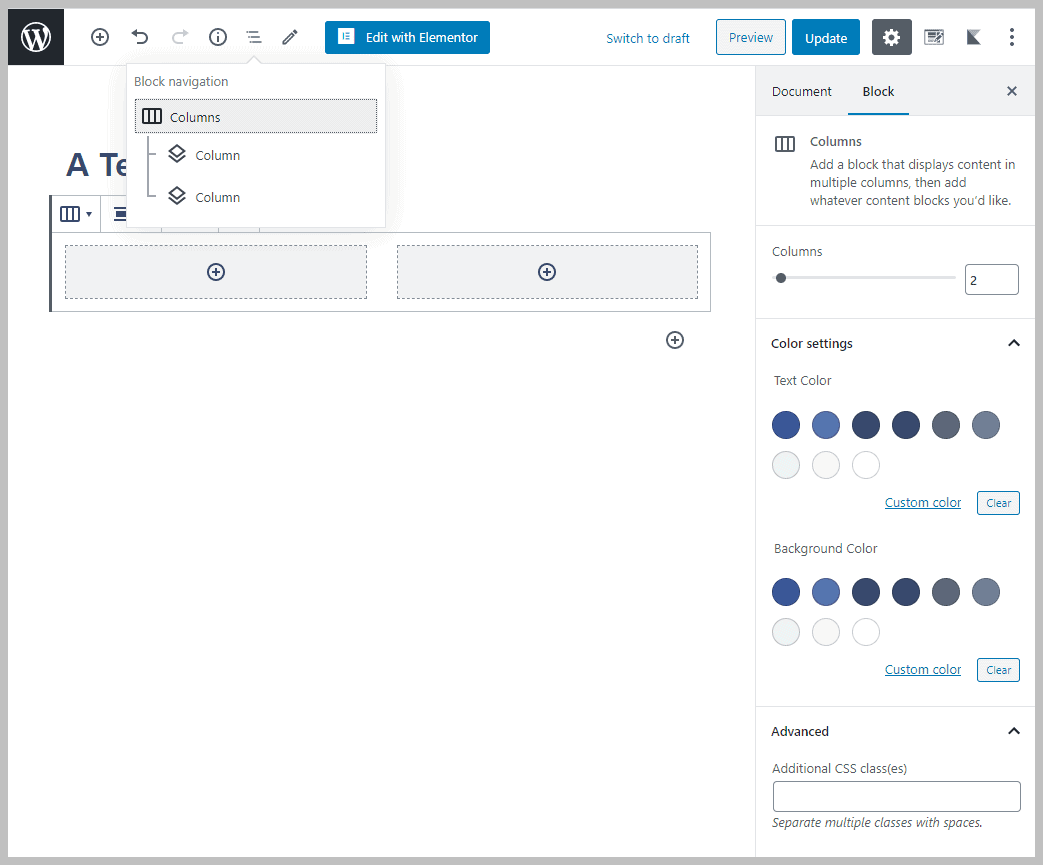Click the Additional CSS class(es) field
The image size is (1043, 865).
pos(896,797)
